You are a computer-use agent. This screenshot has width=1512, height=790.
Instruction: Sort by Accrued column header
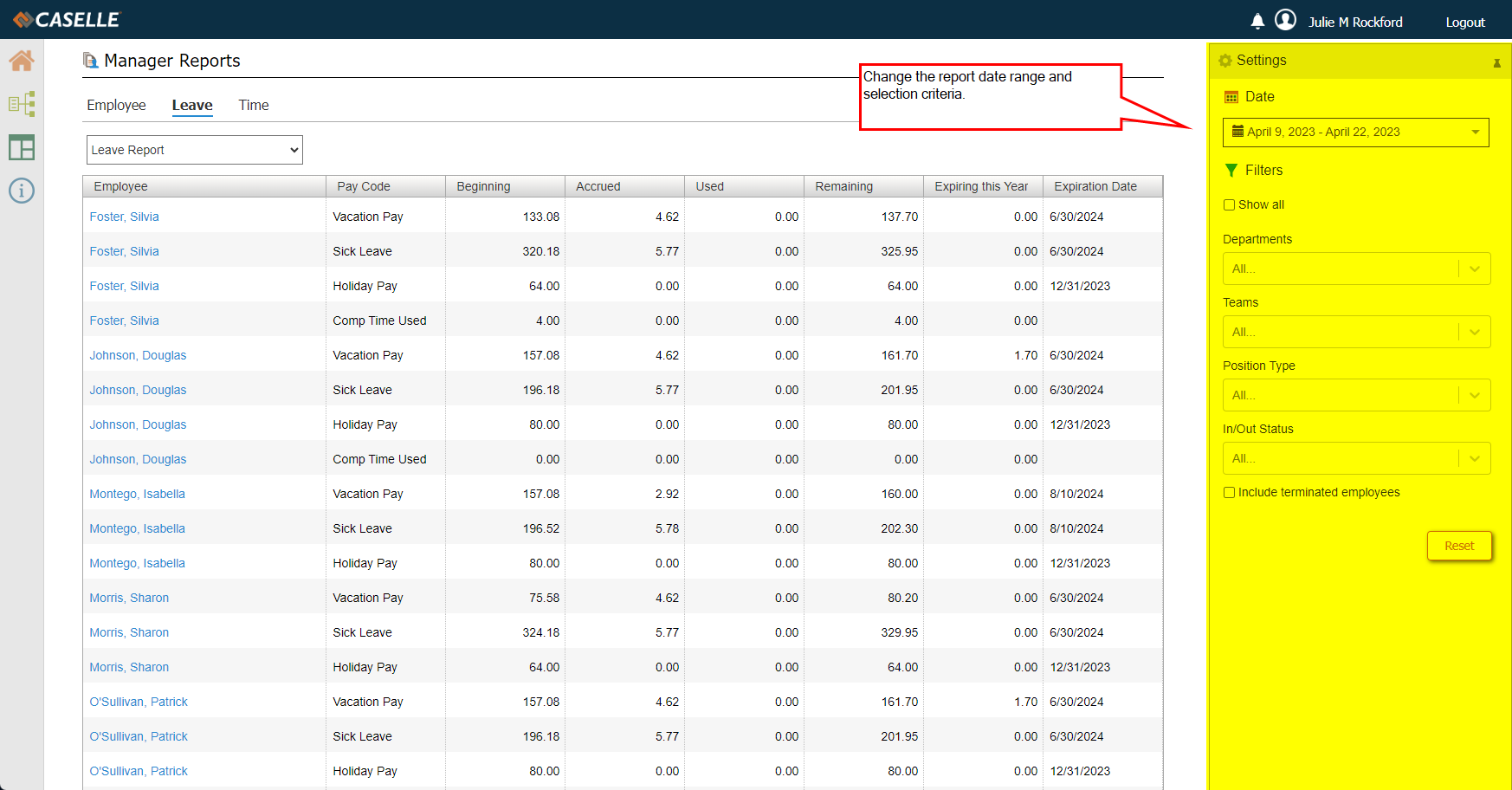(x=624, y=186)
